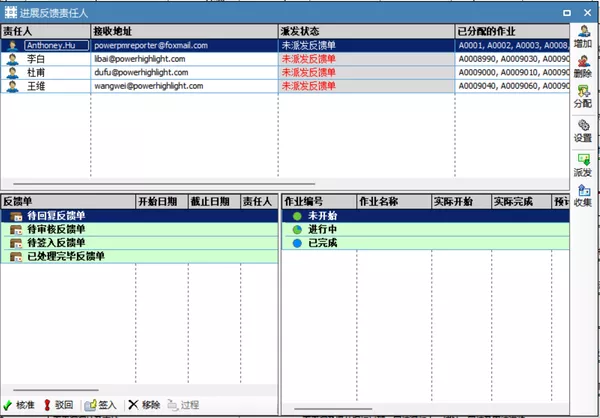This screenshot has height=418, width=600.
Task: Click the 收集 (Collect) icon
Action: click(x=584, y=190)
